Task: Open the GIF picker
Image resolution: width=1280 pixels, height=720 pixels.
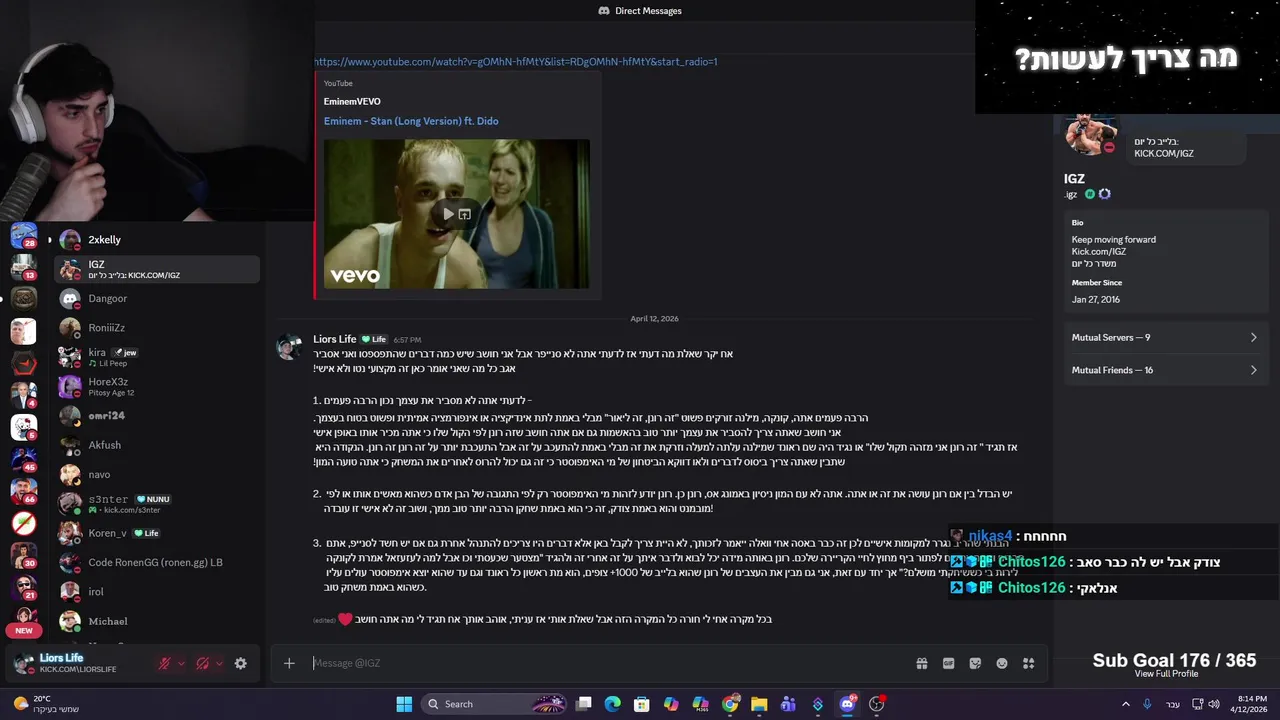Action: point(949,663)
